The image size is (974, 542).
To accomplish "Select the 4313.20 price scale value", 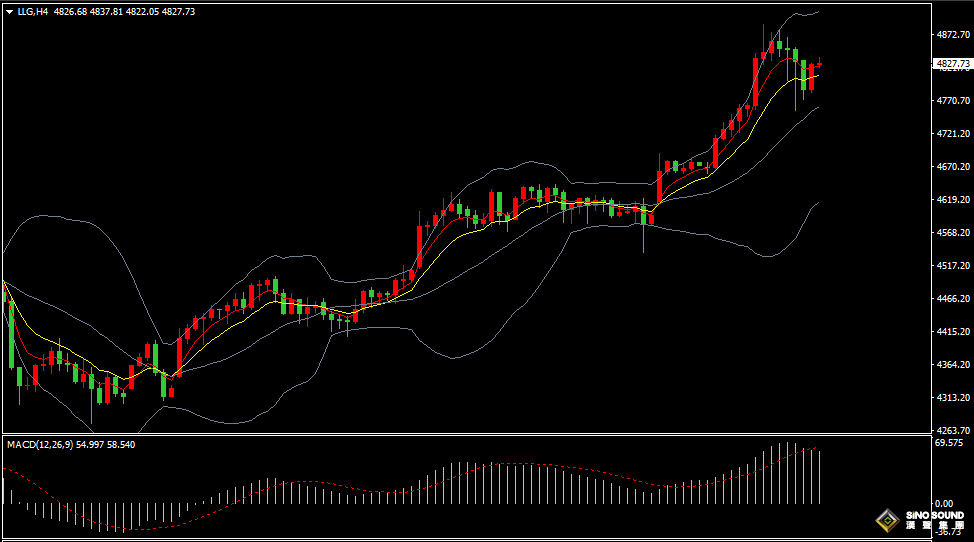I will [953, 397].
